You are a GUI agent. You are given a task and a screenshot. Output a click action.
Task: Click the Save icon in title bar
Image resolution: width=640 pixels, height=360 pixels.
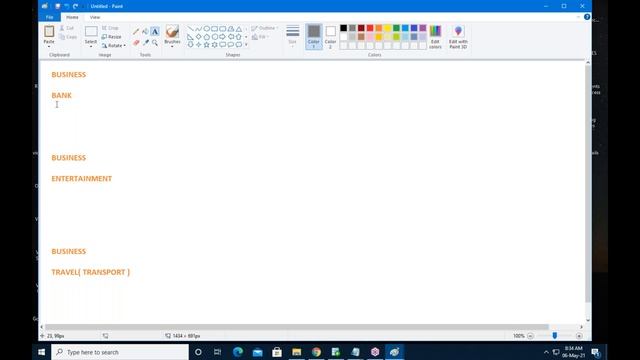[58, 6]
